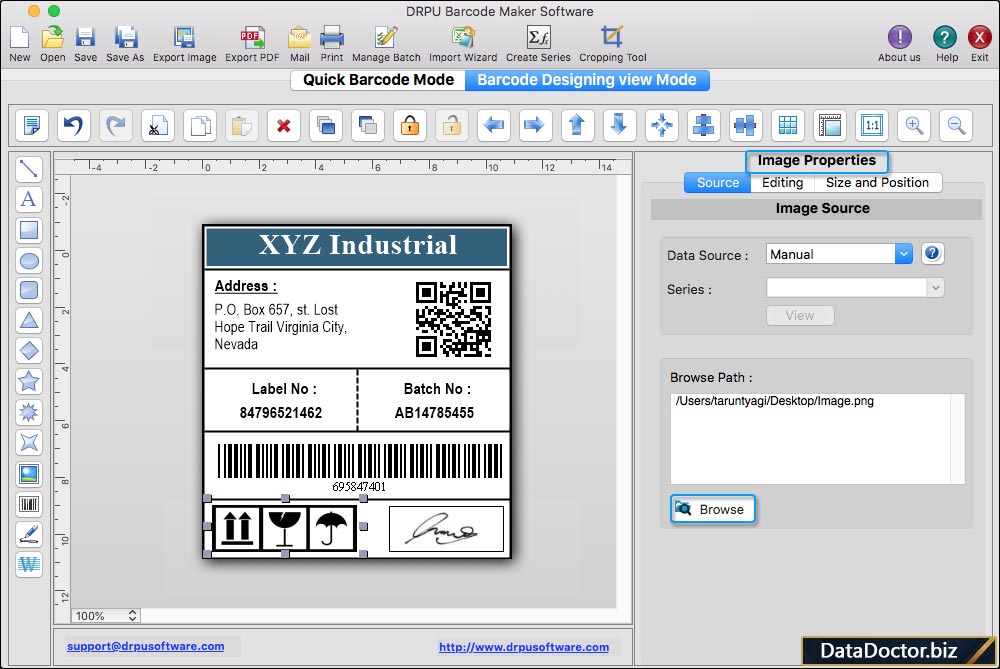This screenshot has height=669, width=1000.
Task: Click the Zoom Out magnifier icon
Action: click(x=956, y=125)
